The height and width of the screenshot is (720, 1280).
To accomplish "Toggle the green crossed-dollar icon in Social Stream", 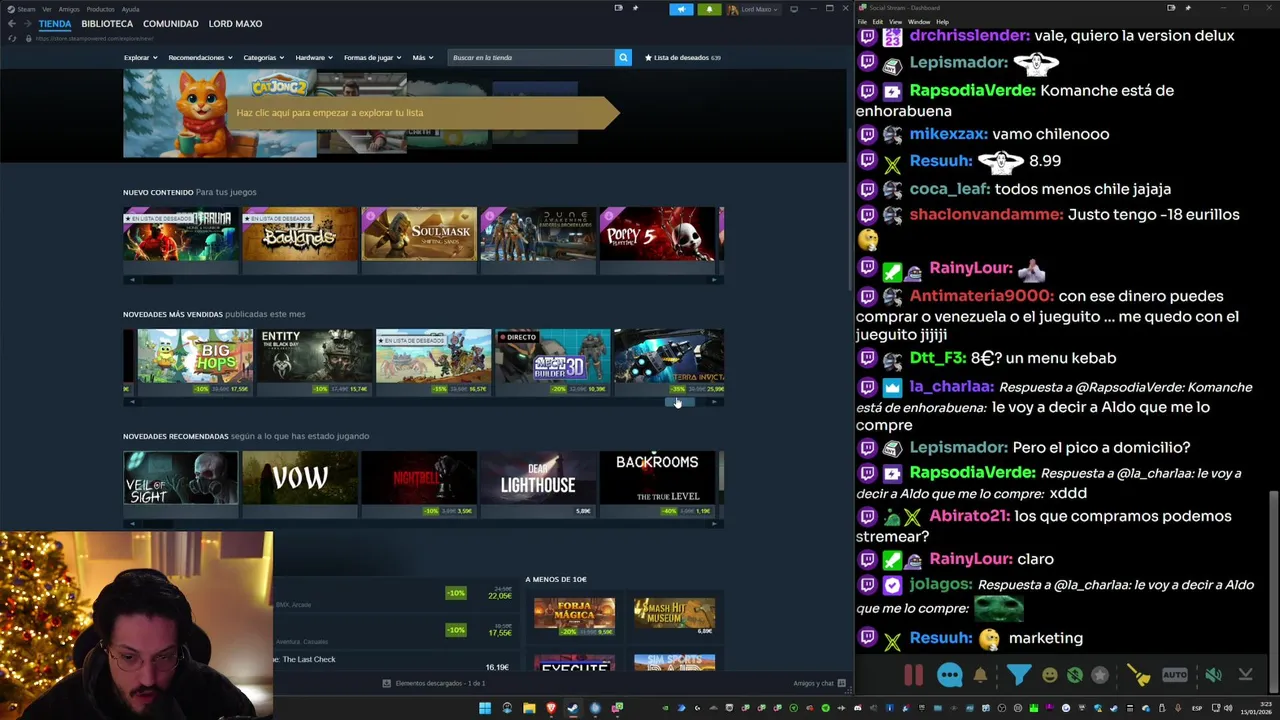I will tap(1075, 675).
